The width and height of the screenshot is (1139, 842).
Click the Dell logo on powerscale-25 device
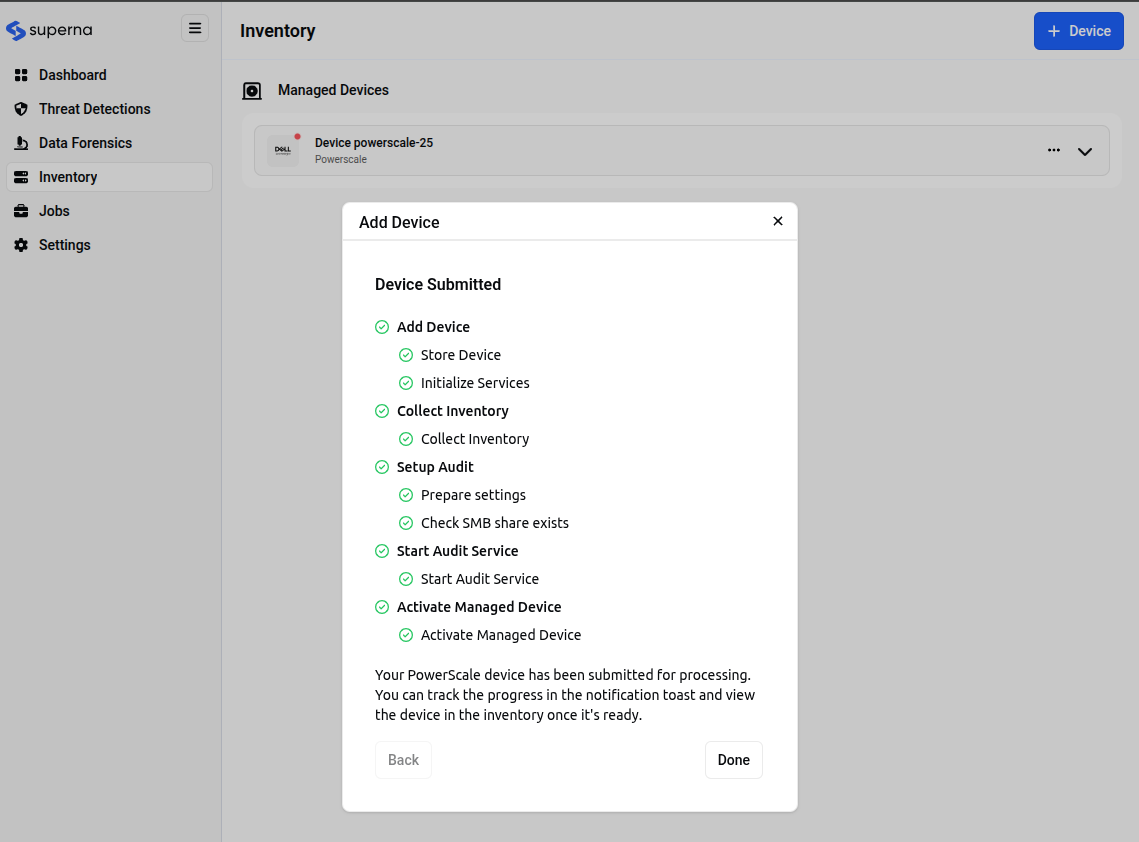pos(283,151)
